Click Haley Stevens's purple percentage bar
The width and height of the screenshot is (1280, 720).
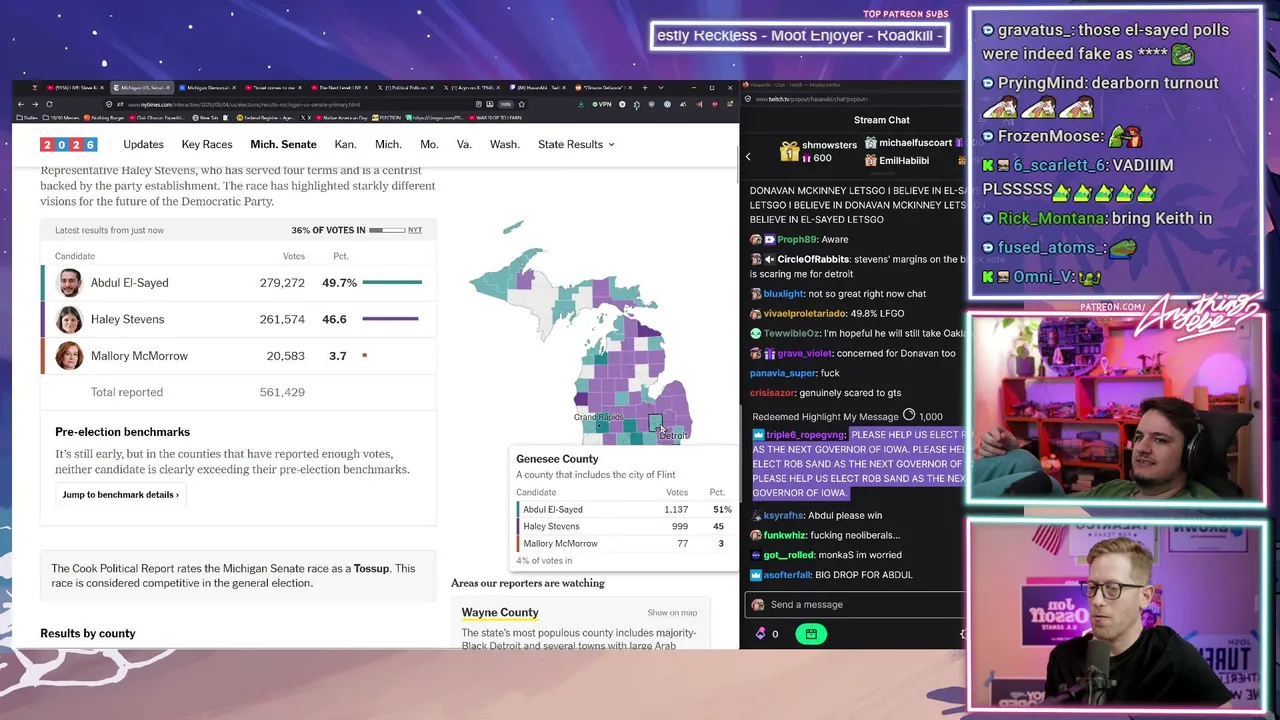point(390,319)
